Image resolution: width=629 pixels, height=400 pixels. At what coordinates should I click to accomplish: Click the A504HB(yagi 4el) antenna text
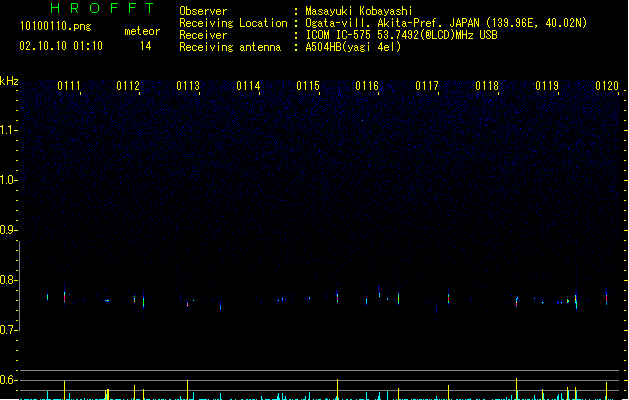pyautogui.click(x=353, y=47)
